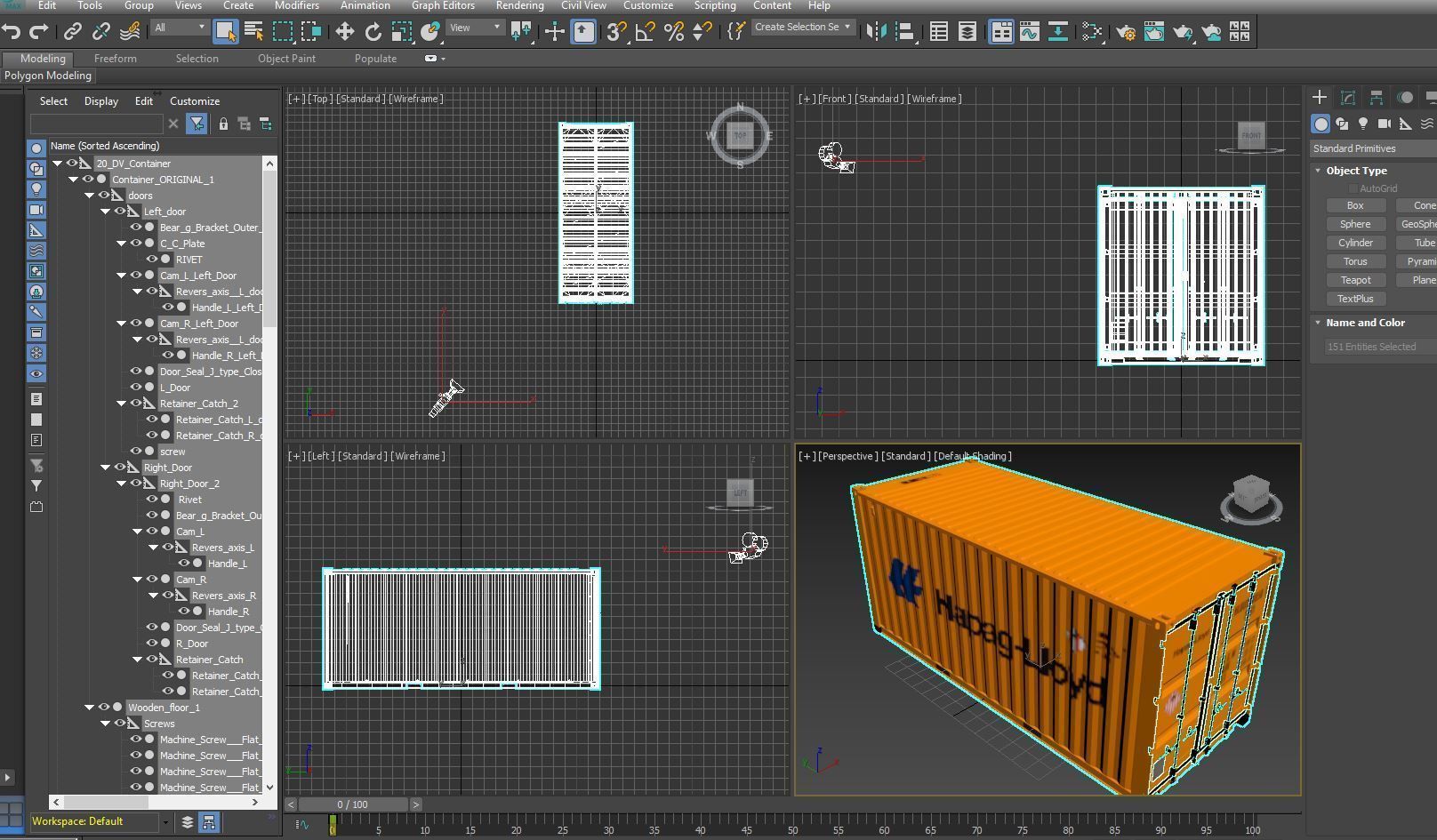Toggle Display Geometry filter in Scene Explorer
The height and width of the screenshot is (840, 1437).
(x=36, y=148)
